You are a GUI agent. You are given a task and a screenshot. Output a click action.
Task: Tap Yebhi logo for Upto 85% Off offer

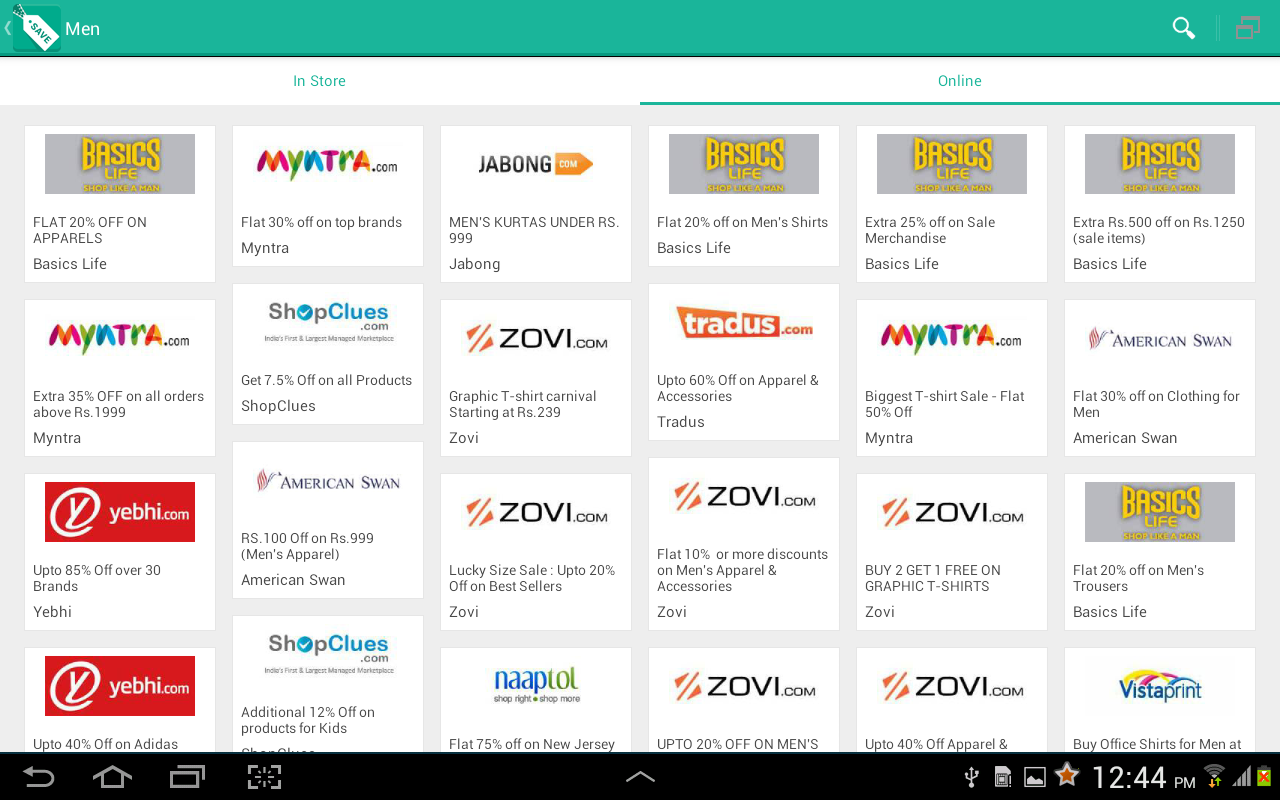[120, 512]
